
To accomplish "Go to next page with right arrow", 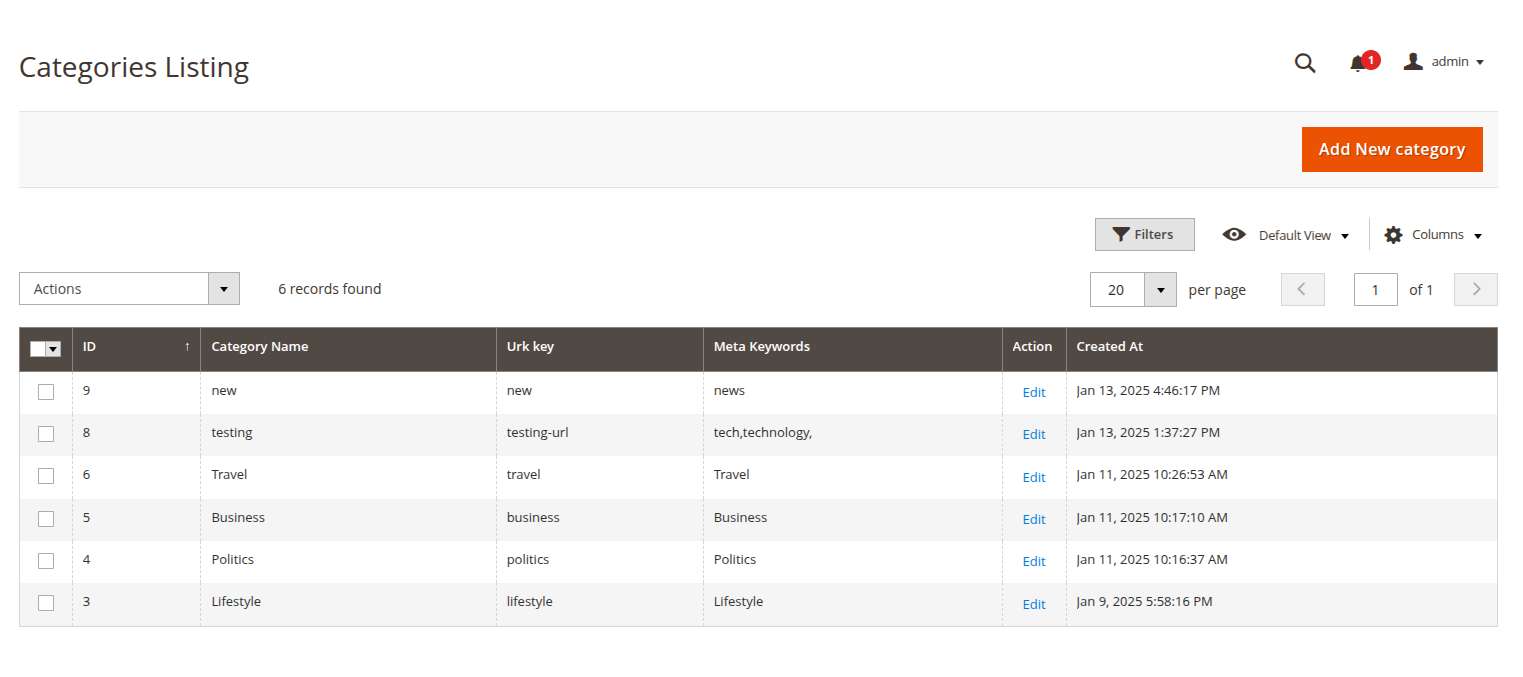I will 1475,289.
